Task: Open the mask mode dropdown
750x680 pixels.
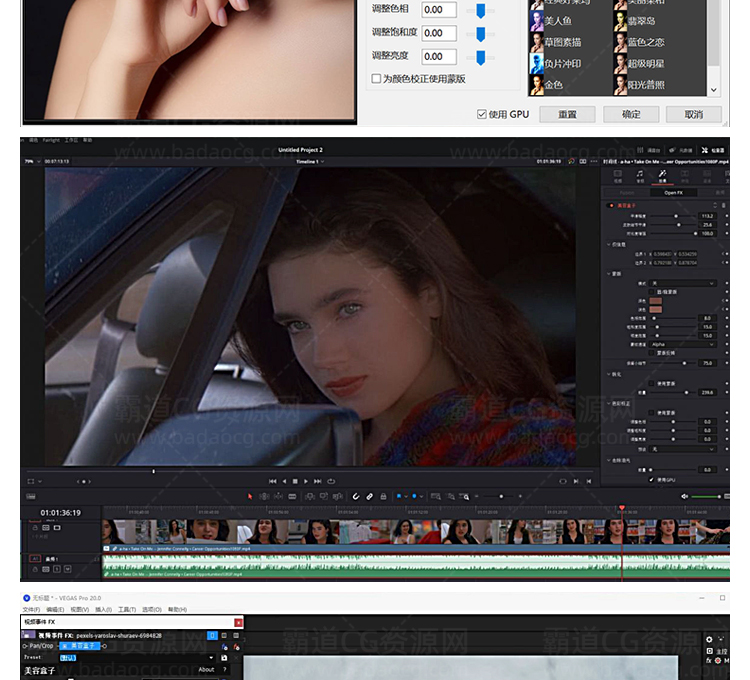Action: [683, 283]
